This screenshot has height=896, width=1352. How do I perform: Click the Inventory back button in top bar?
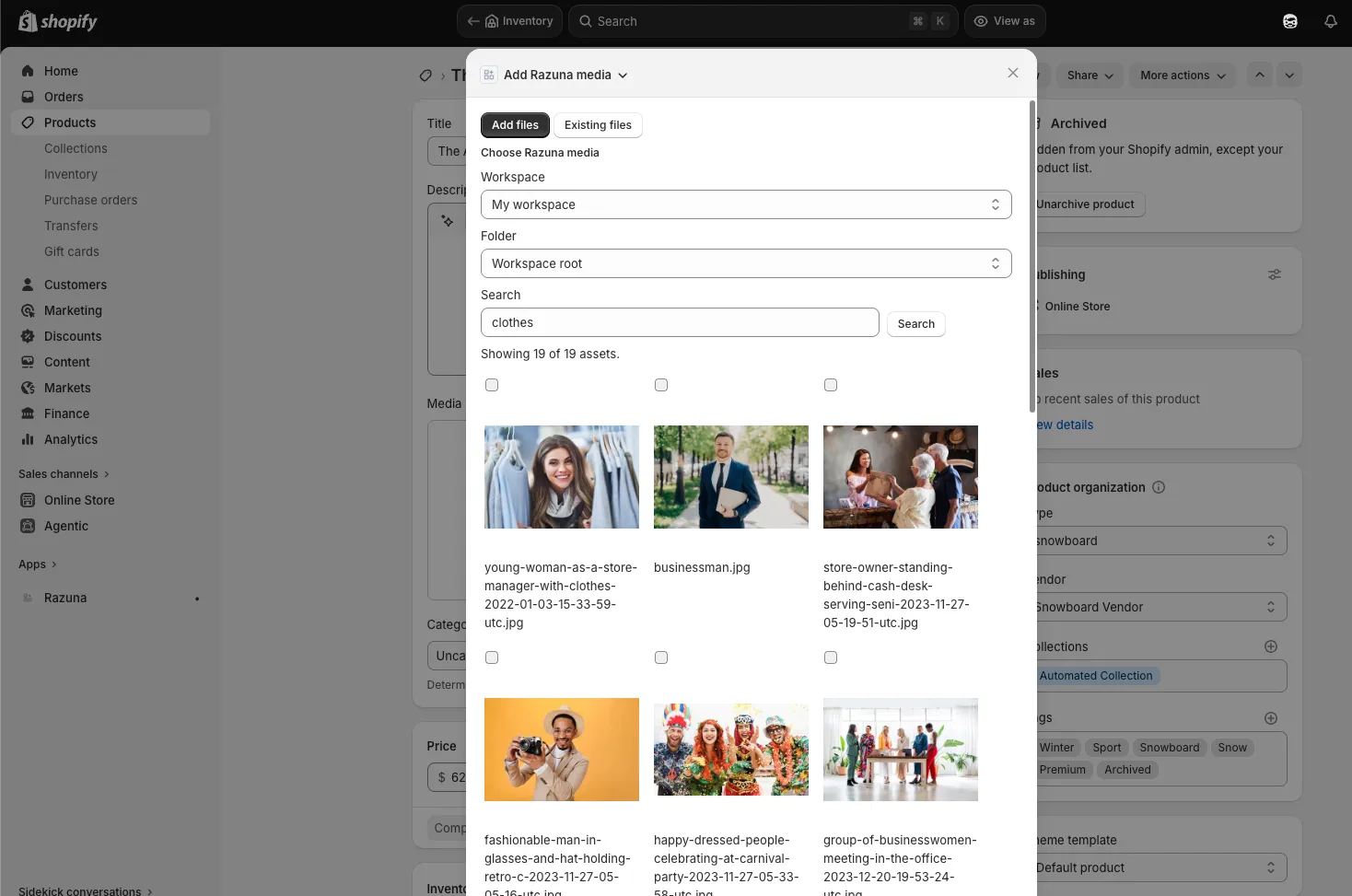[510, 21]
